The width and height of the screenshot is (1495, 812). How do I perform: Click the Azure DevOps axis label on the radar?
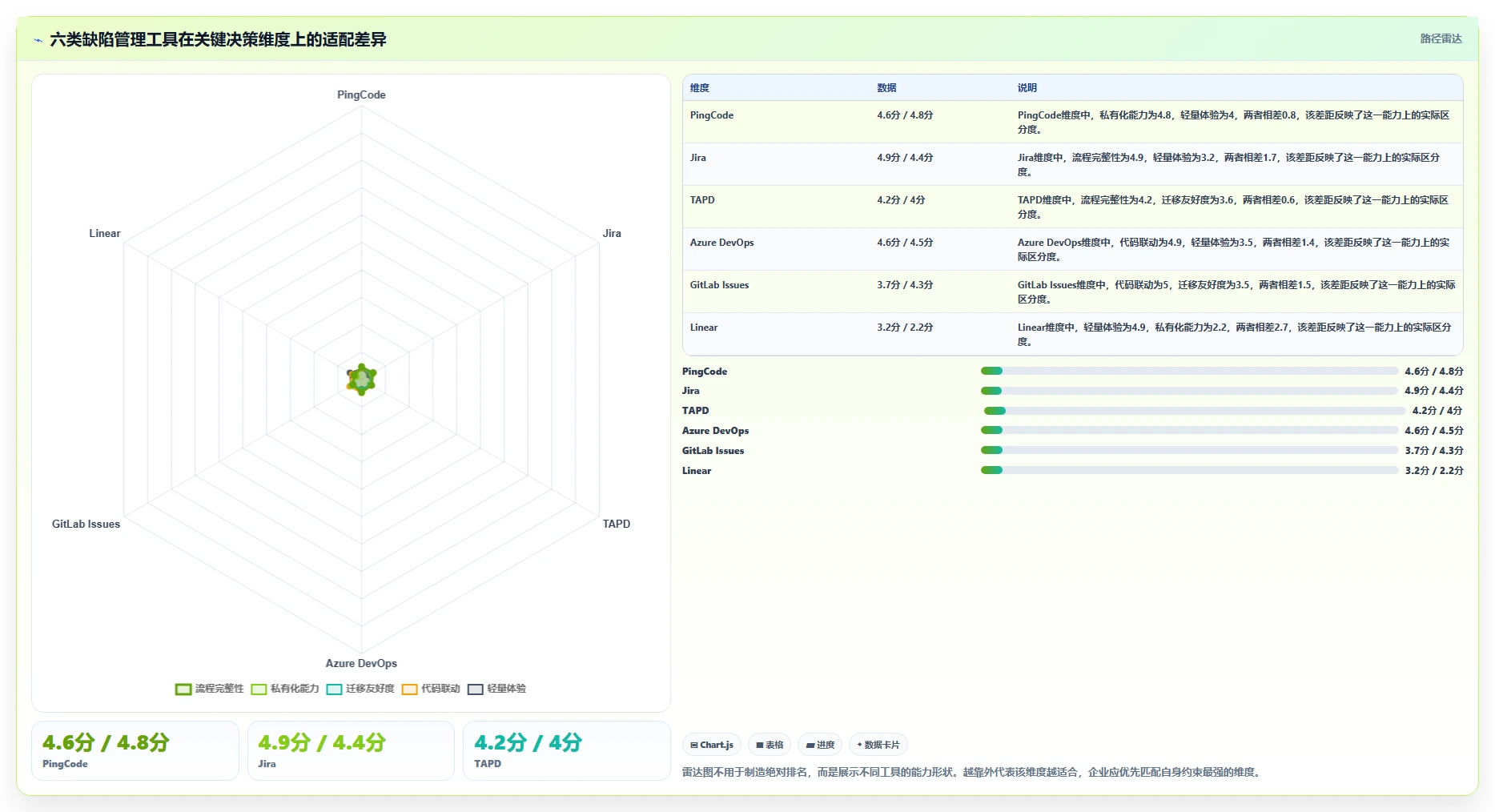[361, 663]
